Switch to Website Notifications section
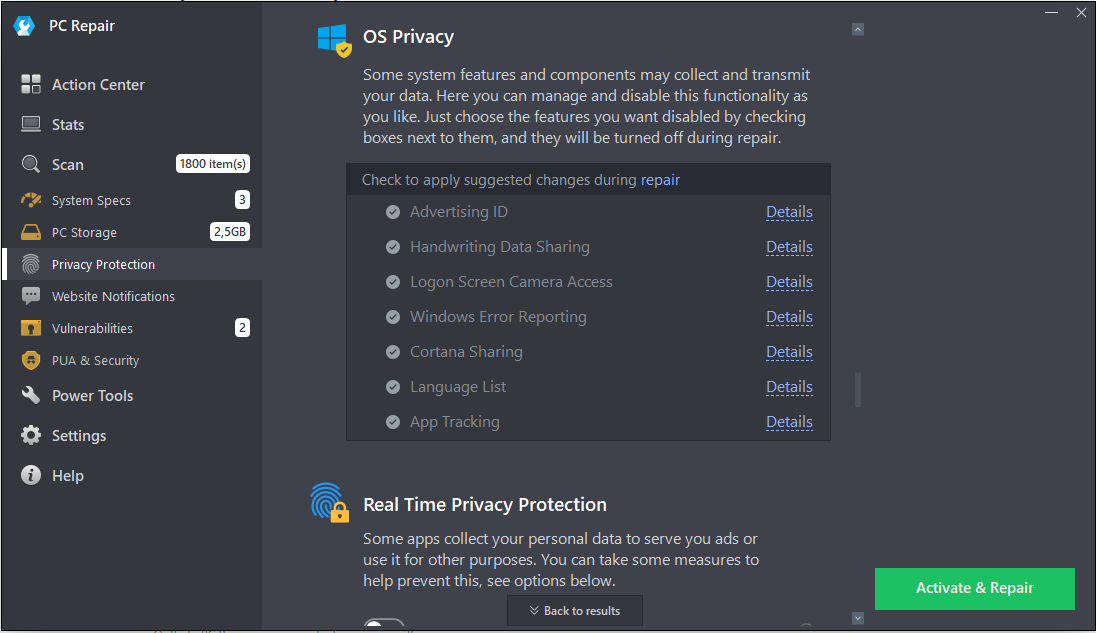 (x=113, y=296)
